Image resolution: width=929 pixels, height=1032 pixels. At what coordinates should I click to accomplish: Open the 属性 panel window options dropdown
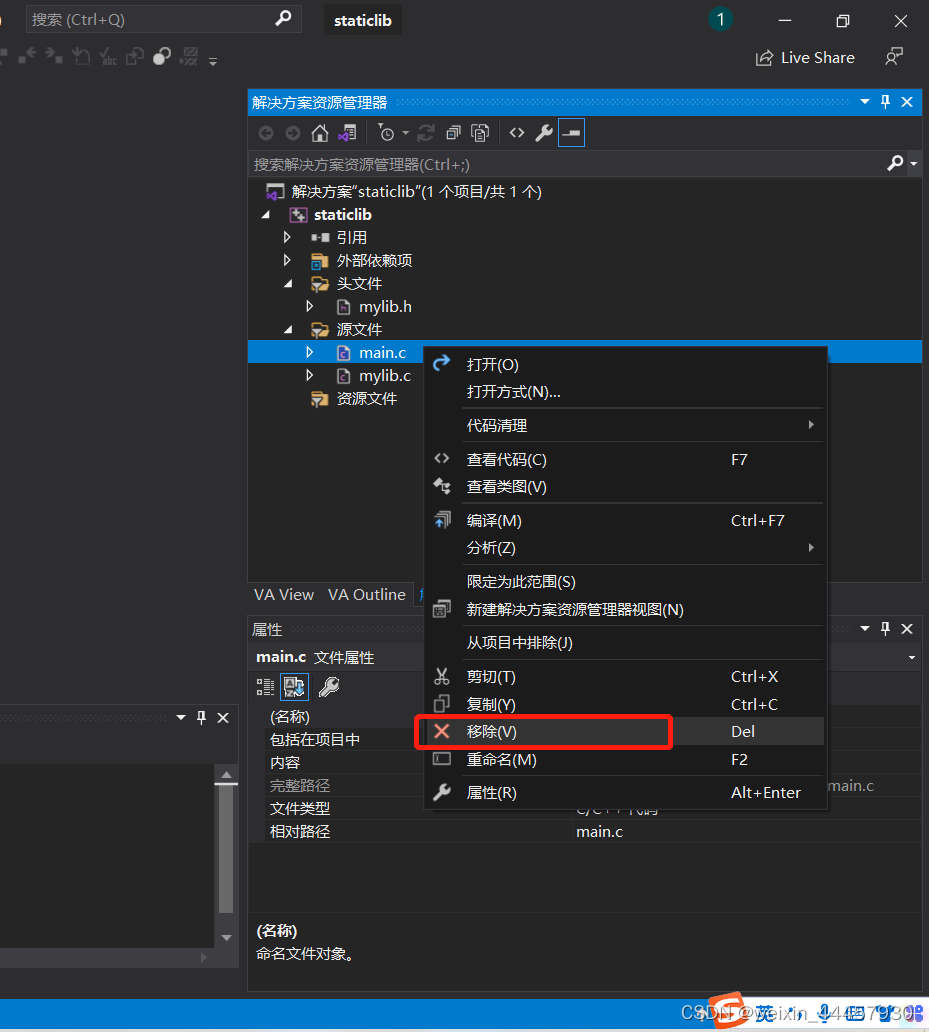coord(865,629)
